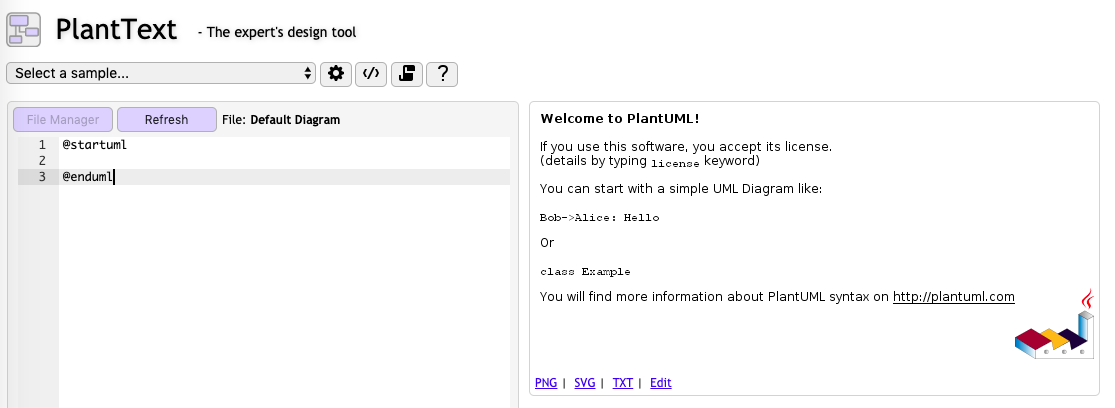The height and width of the screenshot is (408, 1115).
Task: Click the line number 3 in gutter
Action: click(x=42, y=177)
